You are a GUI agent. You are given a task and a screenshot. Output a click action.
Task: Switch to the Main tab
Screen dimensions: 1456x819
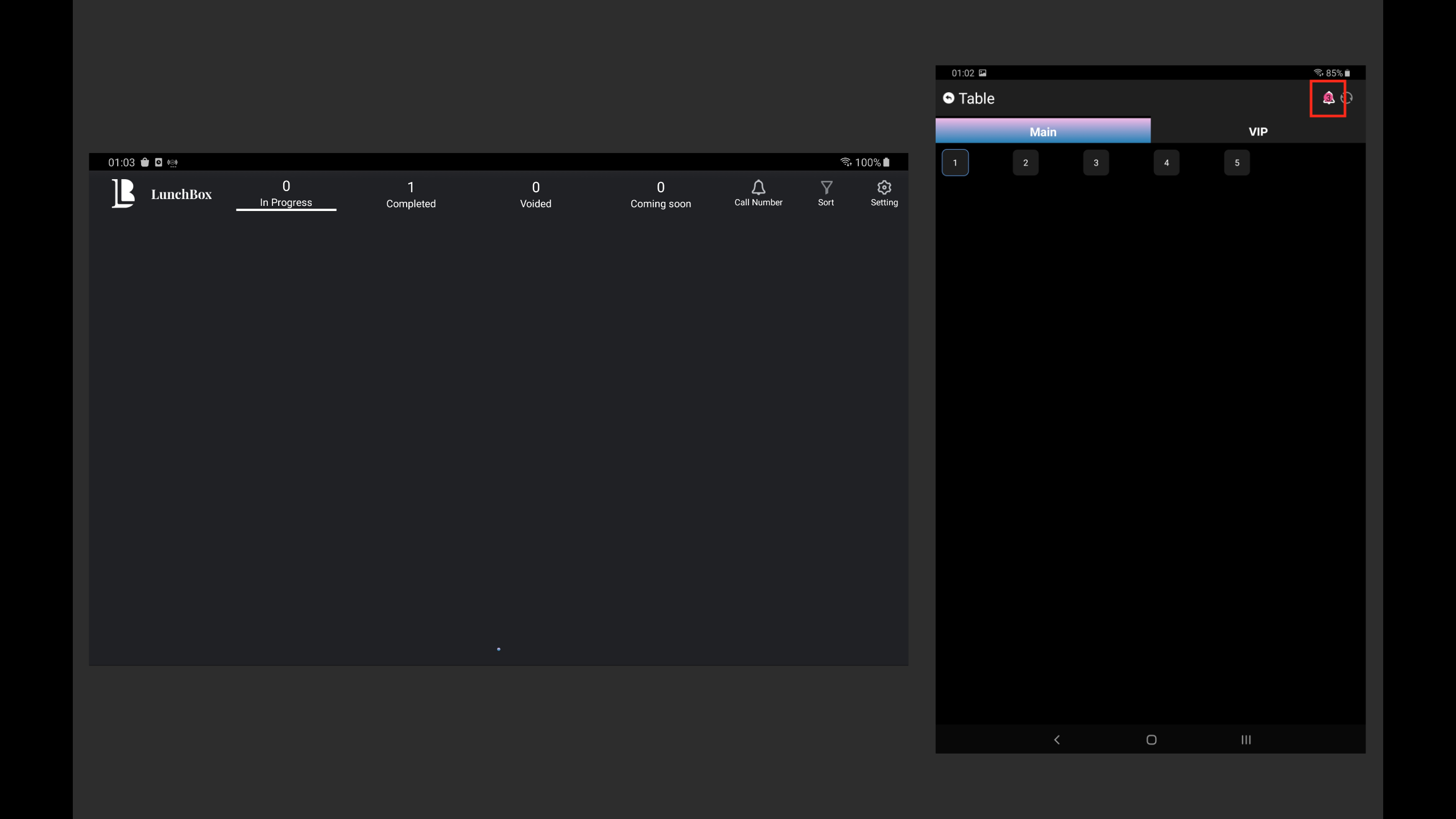click(1043, 131)
